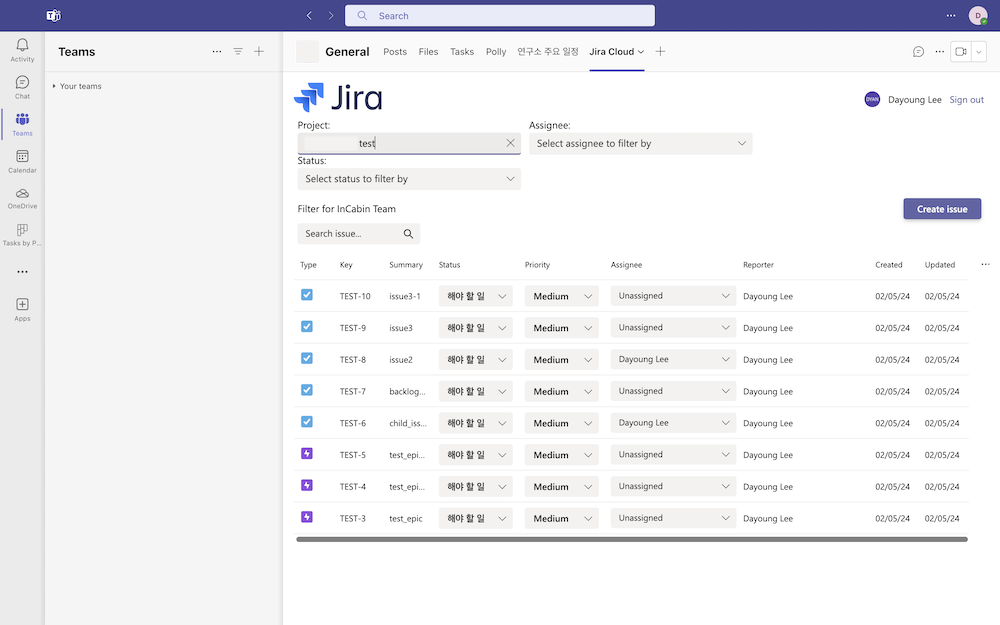This screenshot has height=625, width=1000.
Task: Open issue TEST-8 key
Action: (353, 360)
